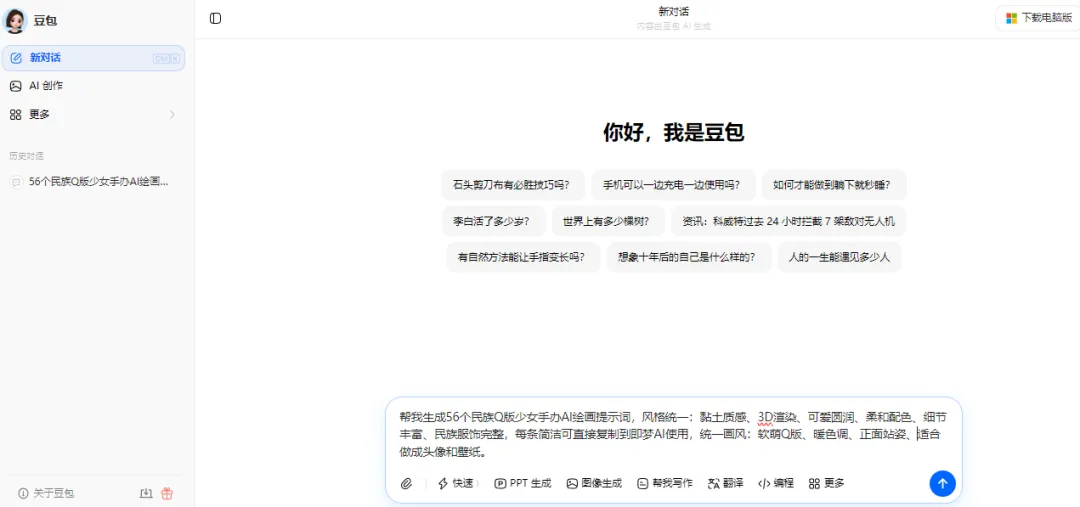Click suggestion 手机可以一边充电一边使用吗？
The height and width of the screenshot is (507, 1080).
coord(673,185)
